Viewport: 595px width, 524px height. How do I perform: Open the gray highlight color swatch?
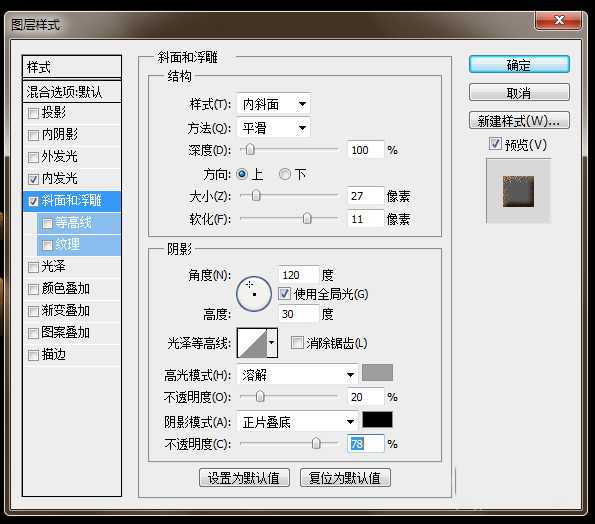coord(377,373)
